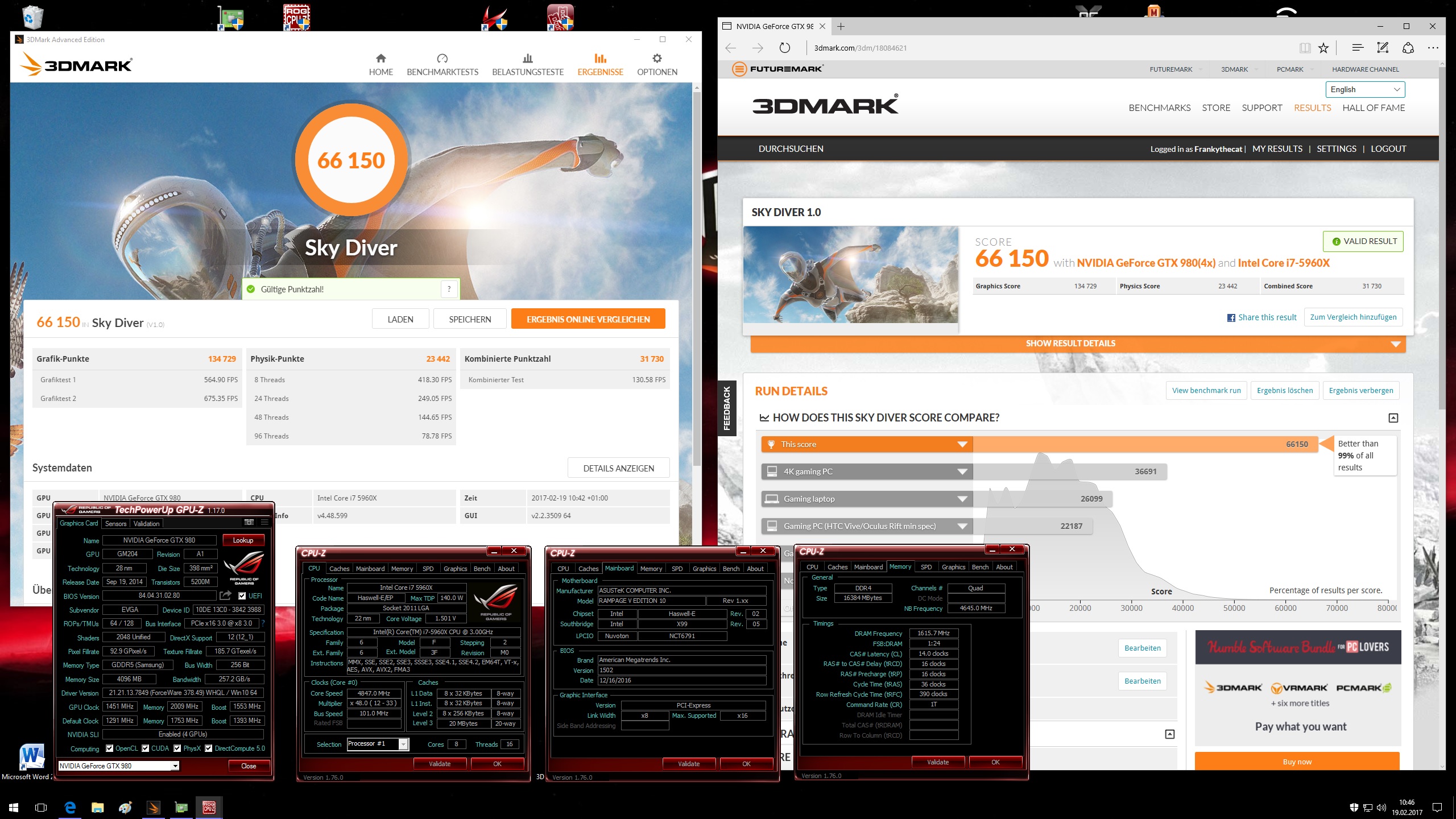Open the ROG CPU-Z desktop shortcut
This screenshot has width=1456, height=819.
(297, 17)
